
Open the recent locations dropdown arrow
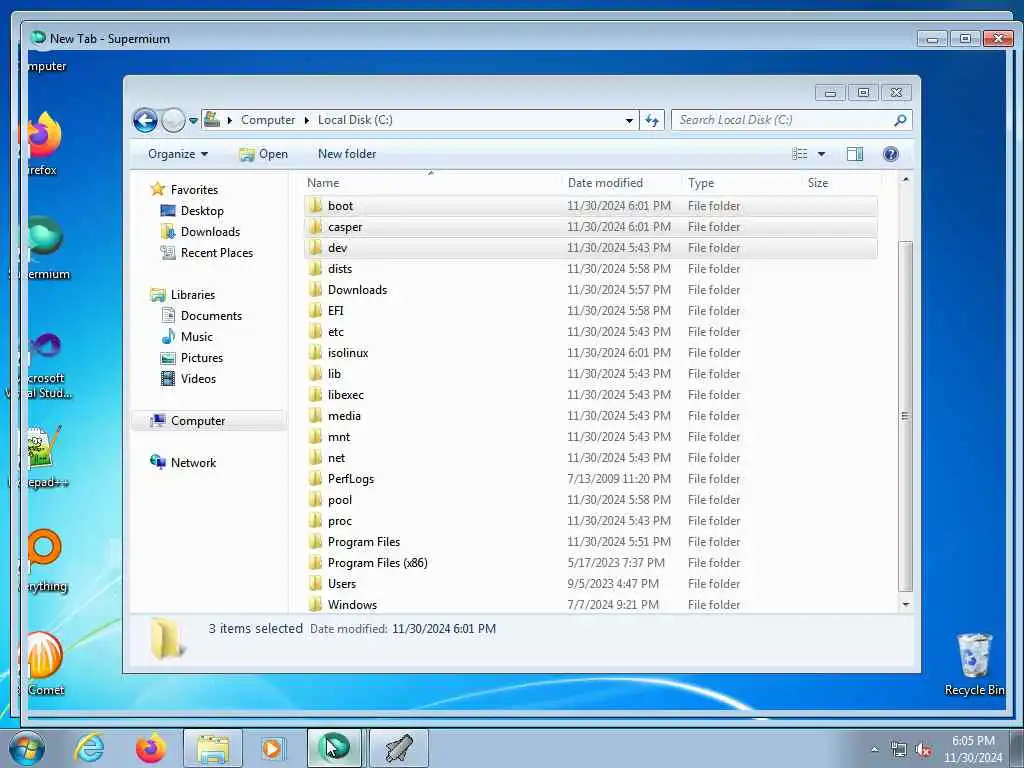coord(193,120)
